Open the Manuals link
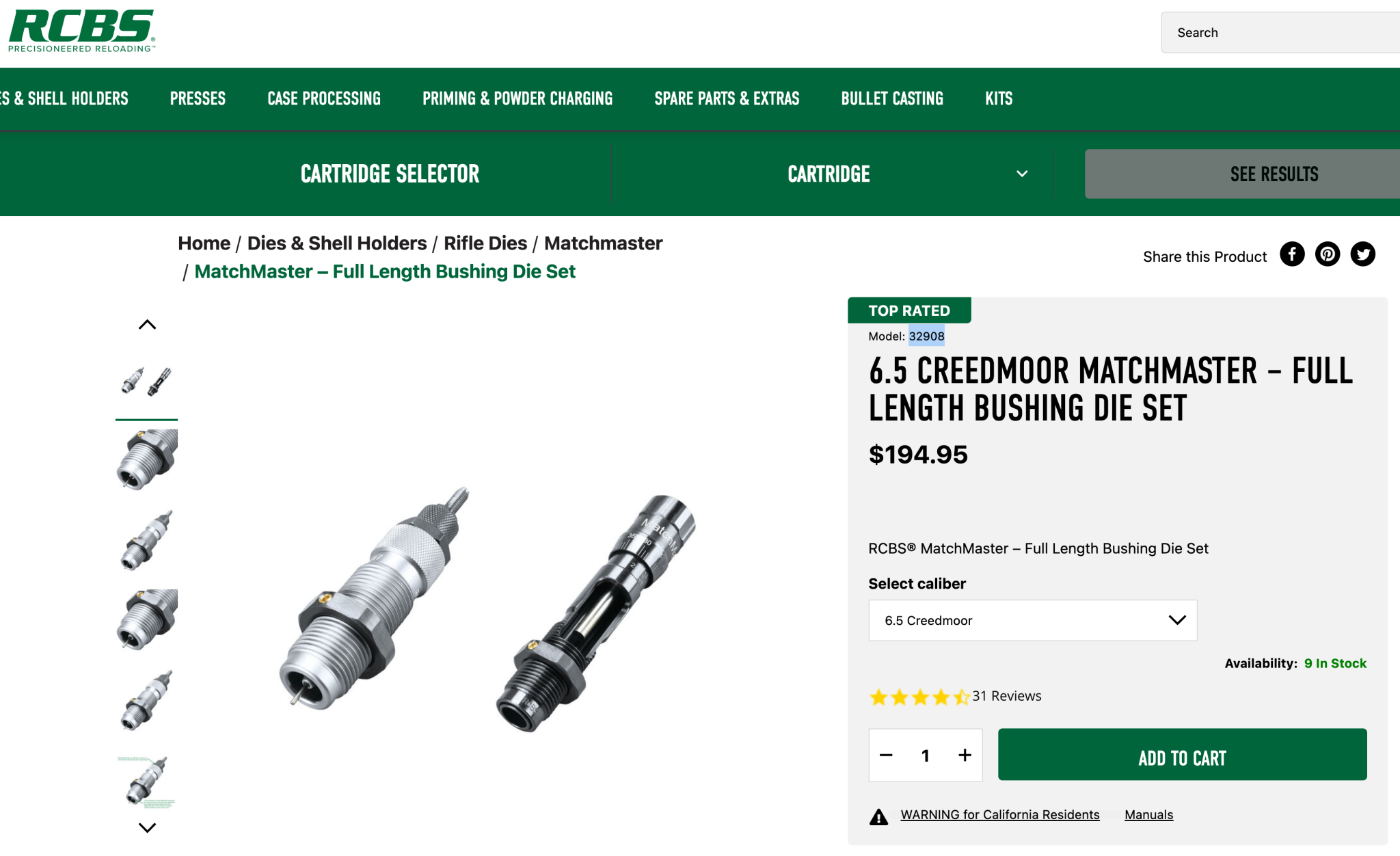Image resolution: width=1400 pixels, height=856 pixels. 1148,814
